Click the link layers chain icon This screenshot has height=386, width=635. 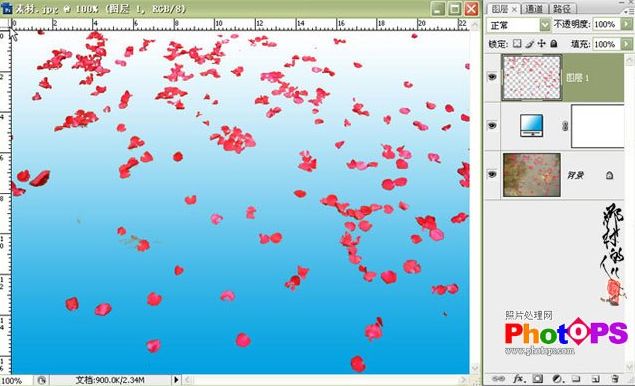tap(498, 379)
